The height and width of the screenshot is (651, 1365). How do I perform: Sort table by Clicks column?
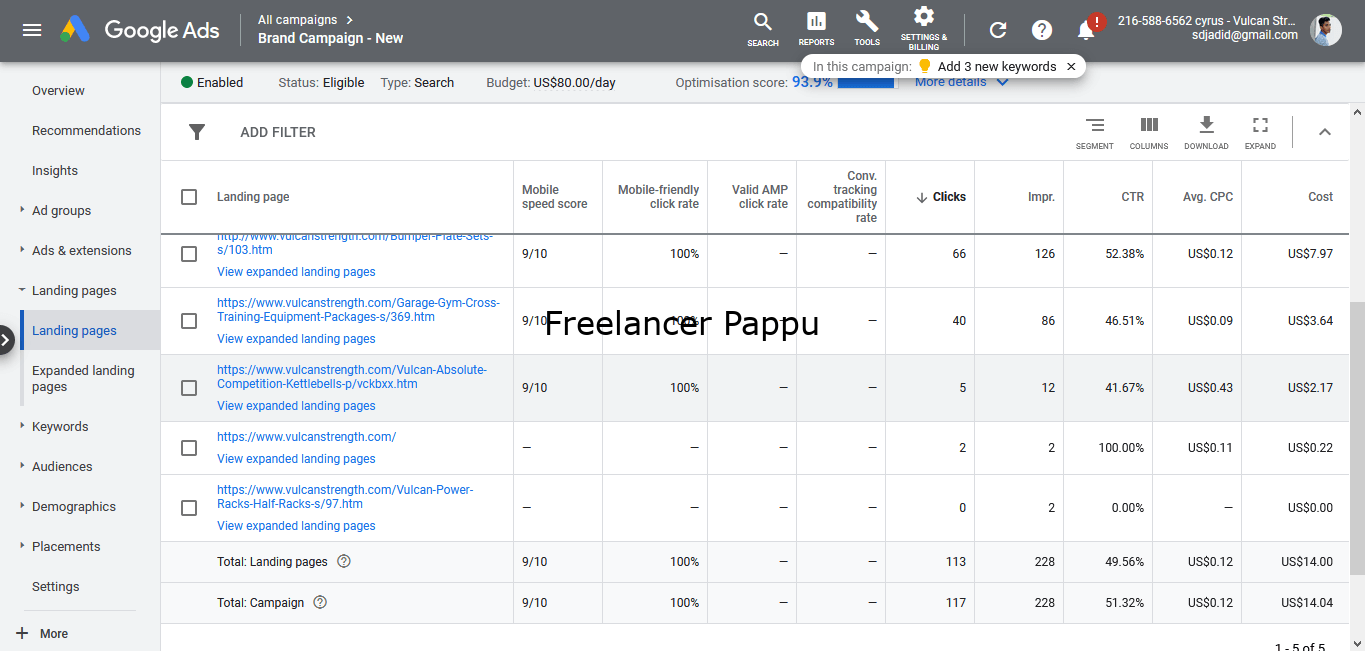941,197
